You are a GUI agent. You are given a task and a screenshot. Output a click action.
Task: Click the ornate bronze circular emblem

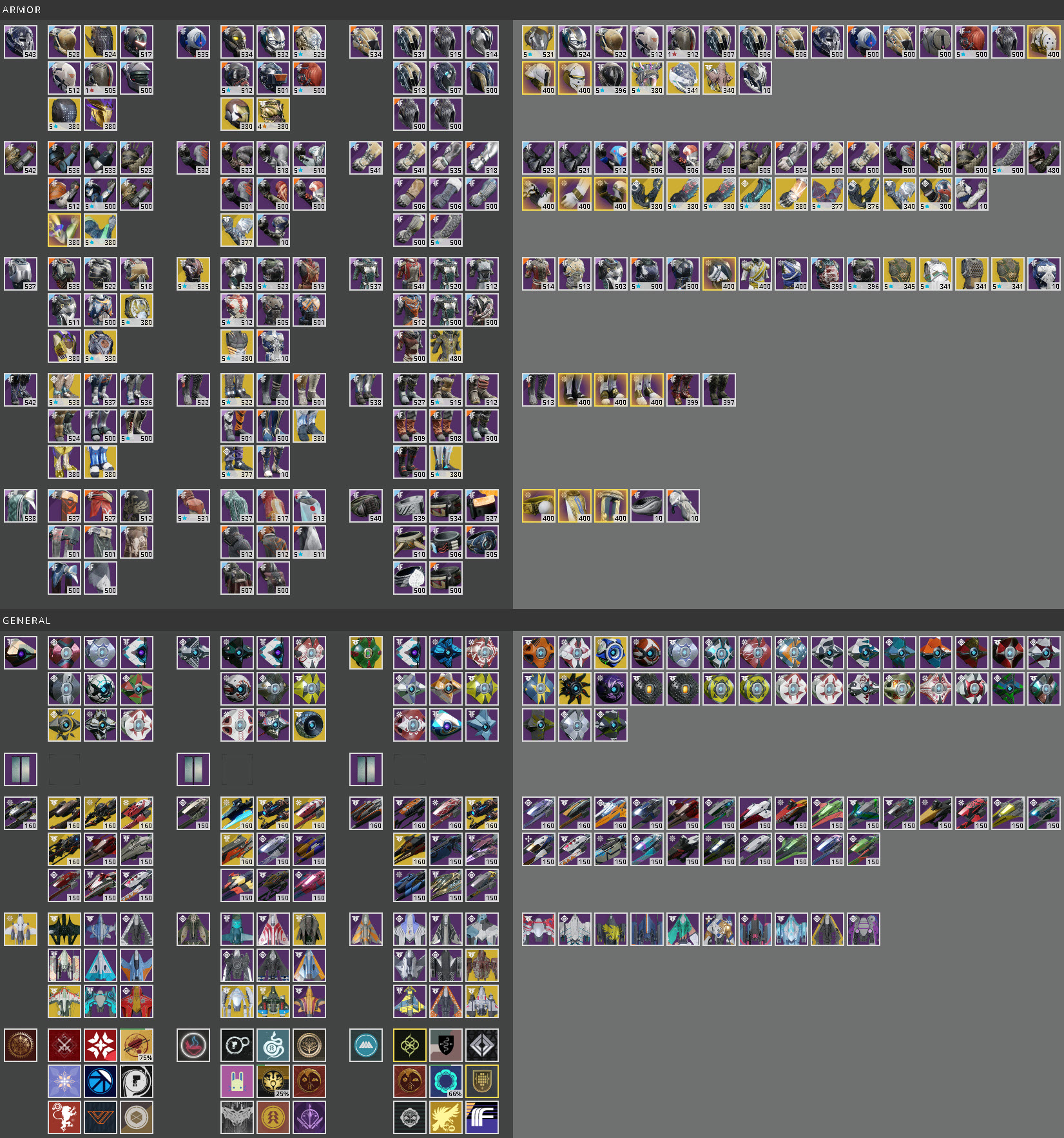click(x=21, y=1045)
